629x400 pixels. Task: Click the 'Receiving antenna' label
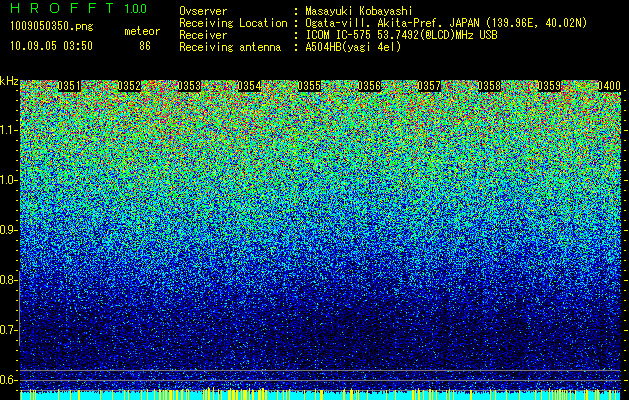point(230,47)
